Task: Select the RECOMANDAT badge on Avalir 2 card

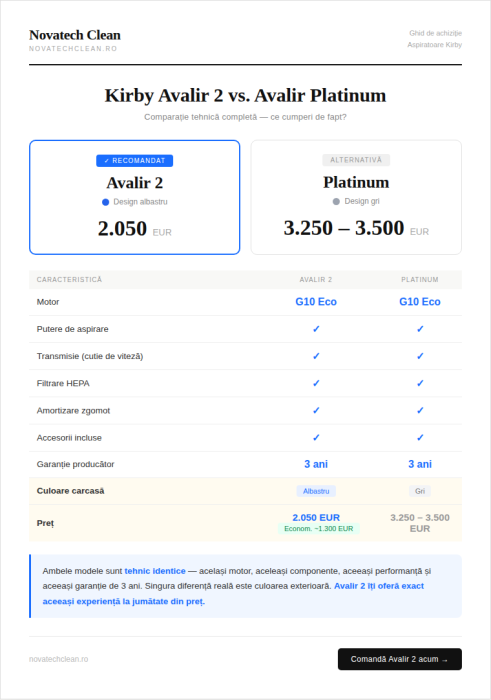Action: pos(134,161)
